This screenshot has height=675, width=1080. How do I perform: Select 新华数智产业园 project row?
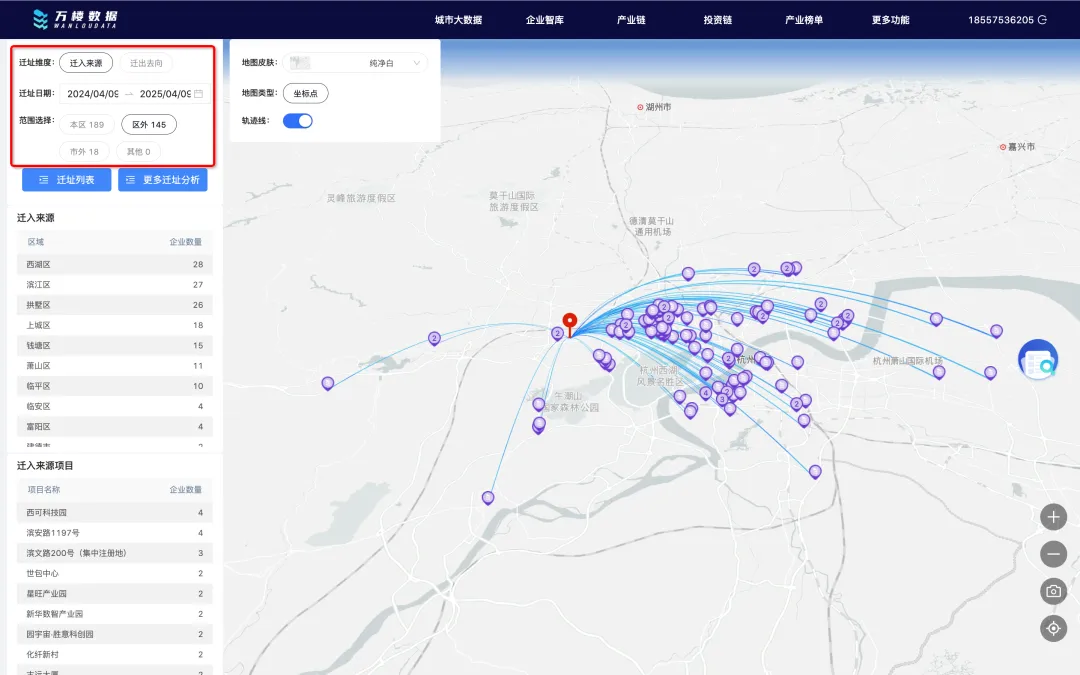tap(114, 614)
